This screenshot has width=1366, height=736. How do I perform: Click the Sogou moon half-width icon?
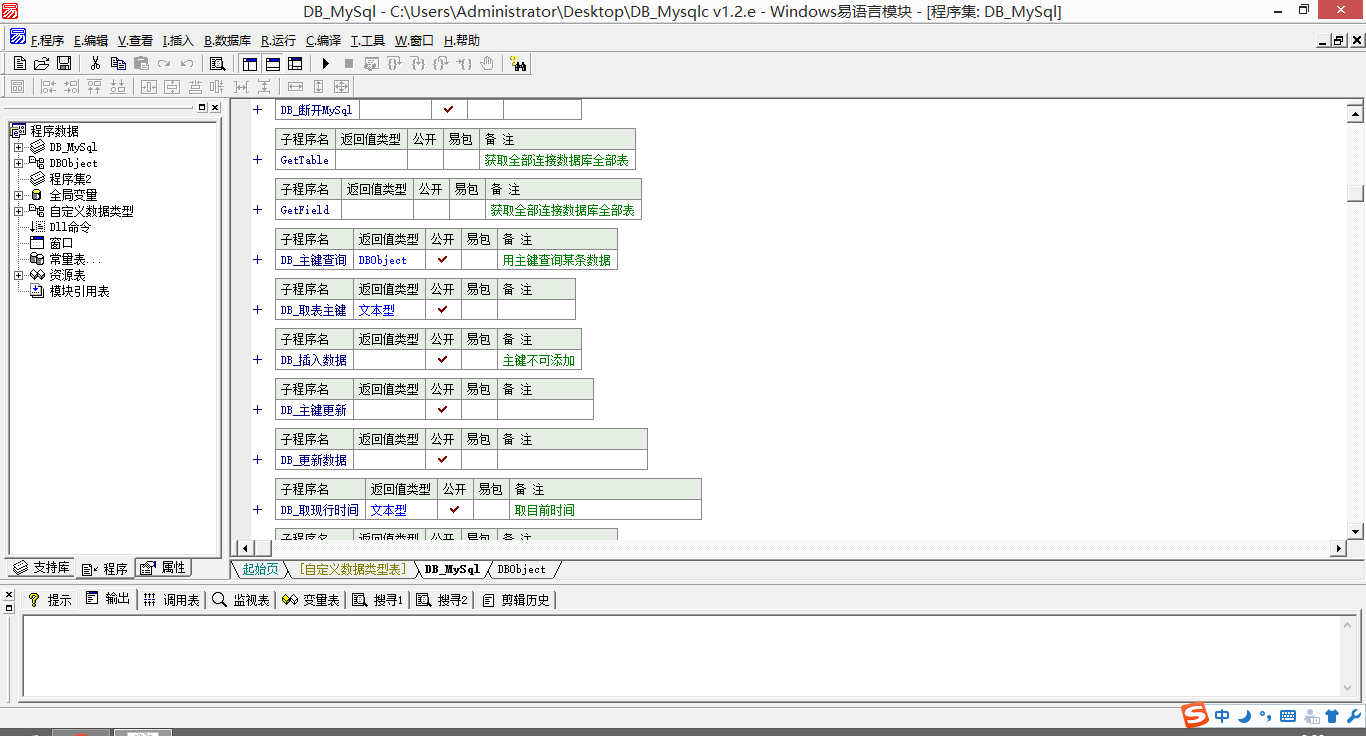coord(1244,716)
